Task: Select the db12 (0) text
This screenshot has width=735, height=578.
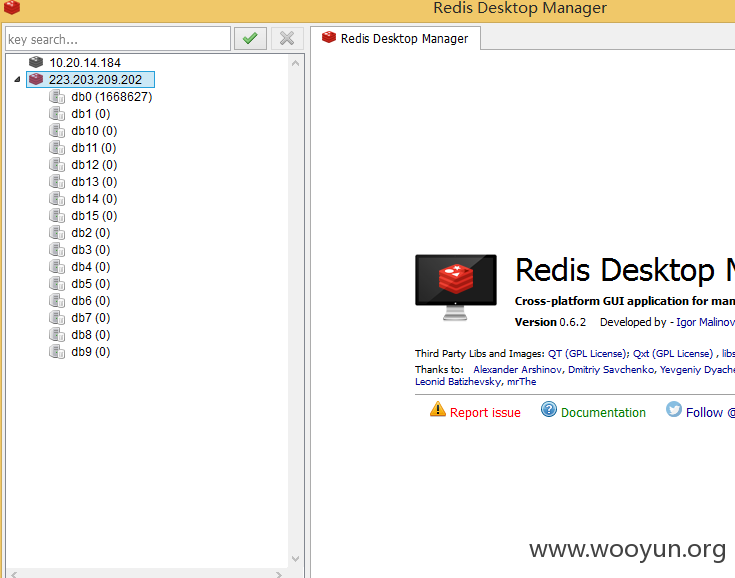Action: tap(94, 165)
